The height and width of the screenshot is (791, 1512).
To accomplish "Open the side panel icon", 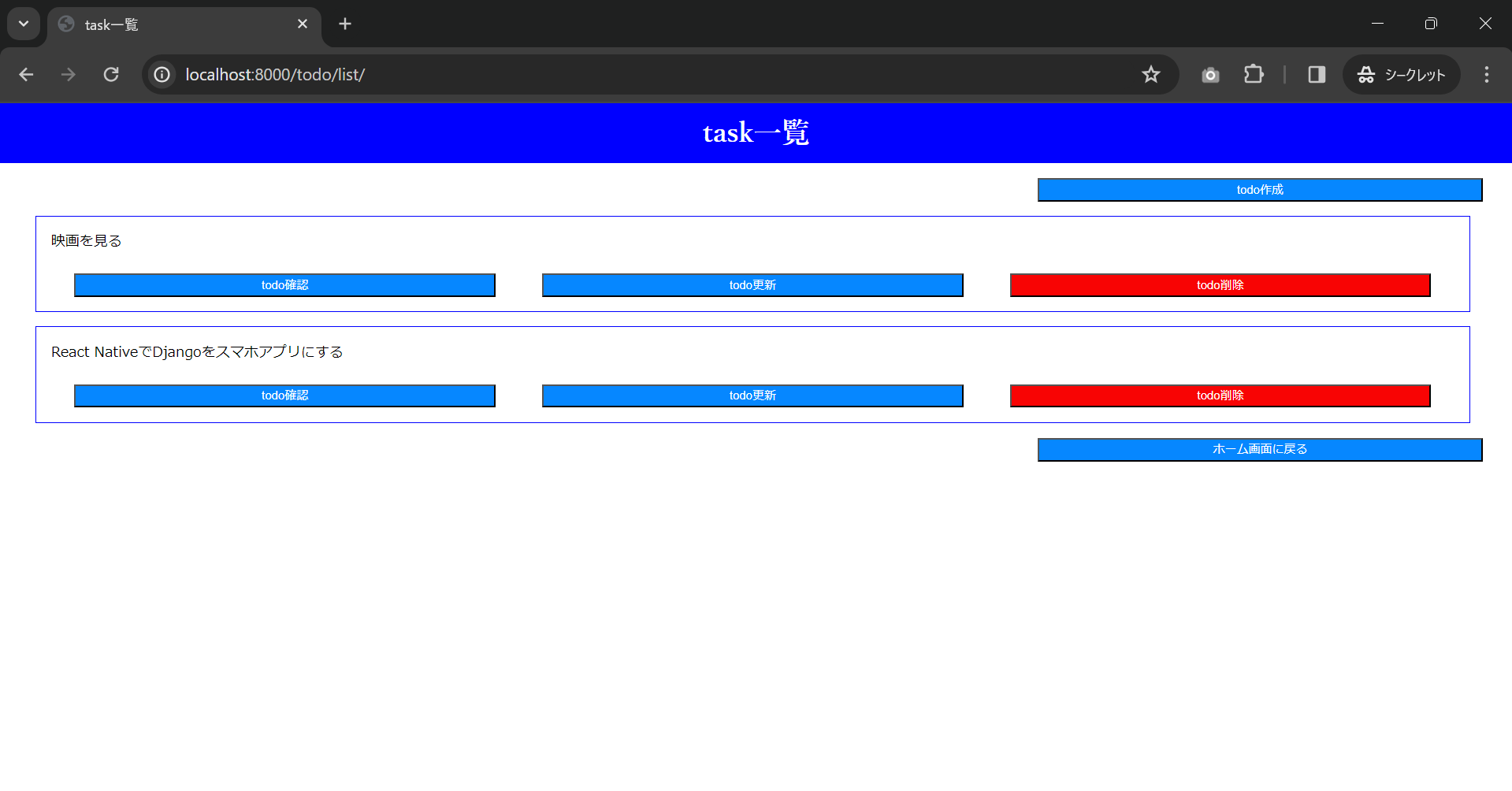I will 1316,75.
